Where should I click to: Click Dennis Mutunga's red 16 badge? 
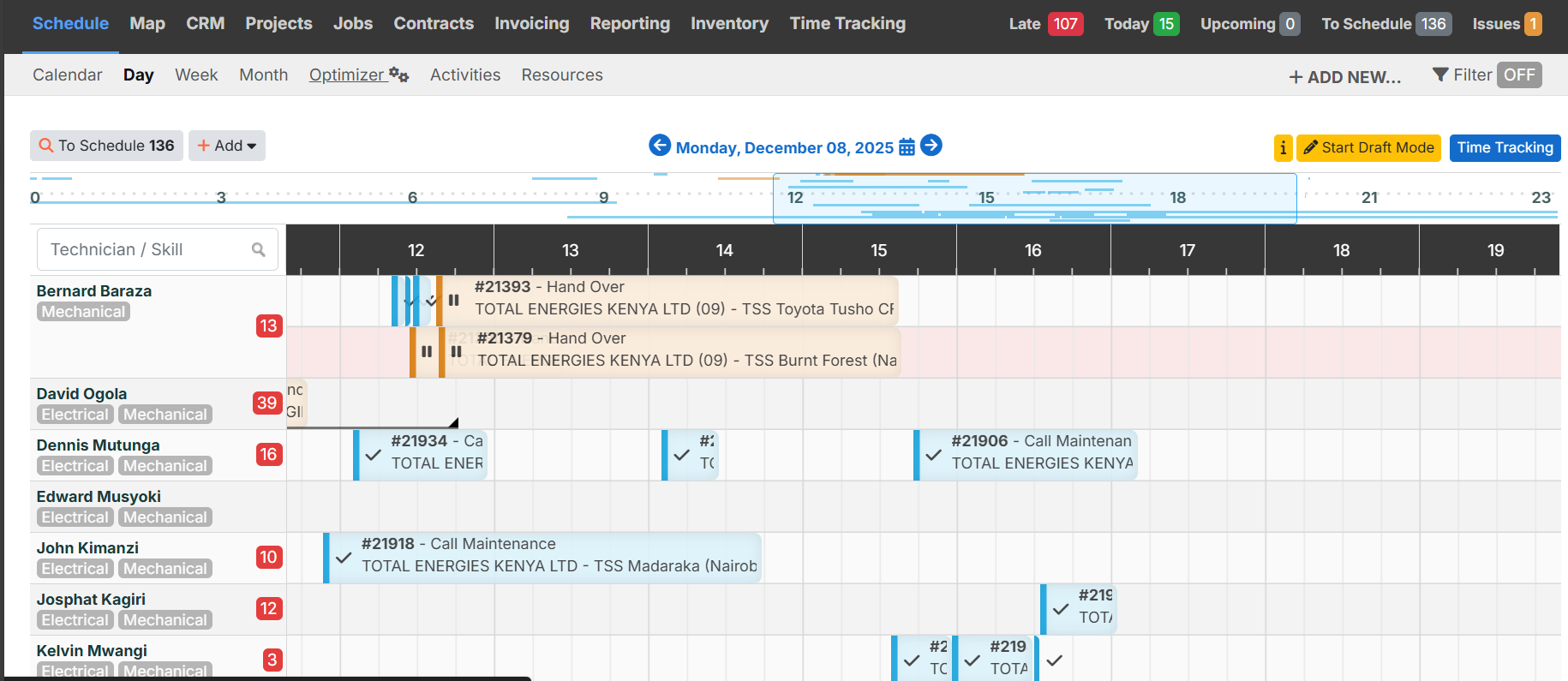point(268,454)
